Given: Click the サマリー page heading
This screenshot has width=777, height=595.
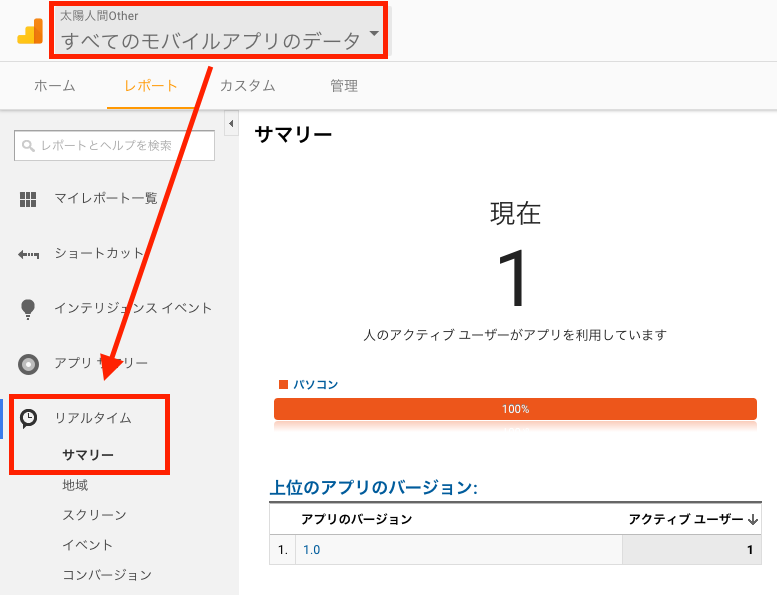Looking at the screenshot, I should point(293,134).
